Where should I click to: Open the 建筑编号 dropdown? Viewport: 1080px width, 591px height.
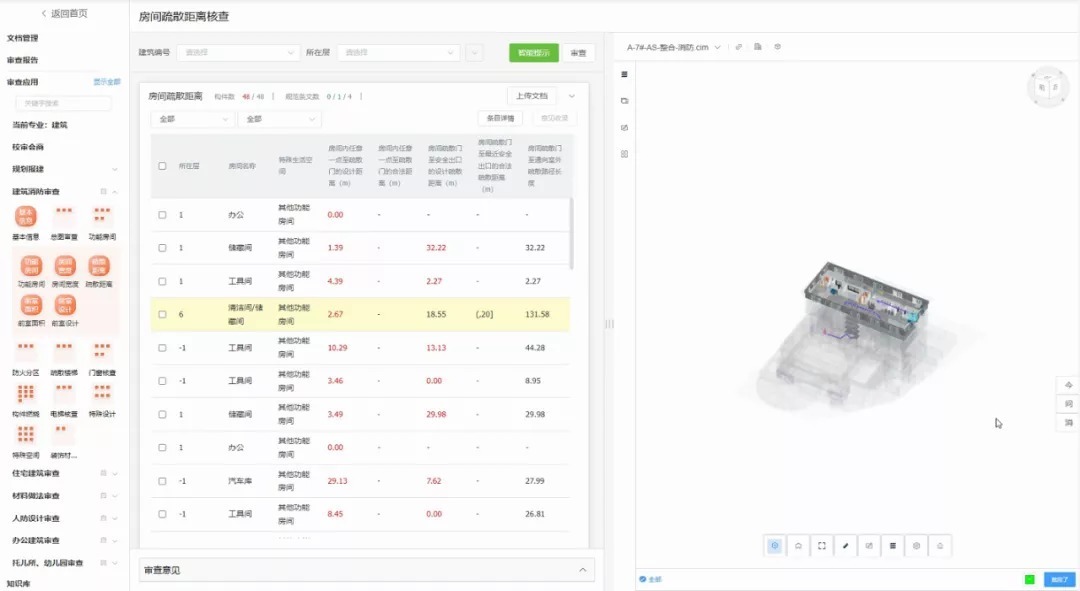pos(237,52)
